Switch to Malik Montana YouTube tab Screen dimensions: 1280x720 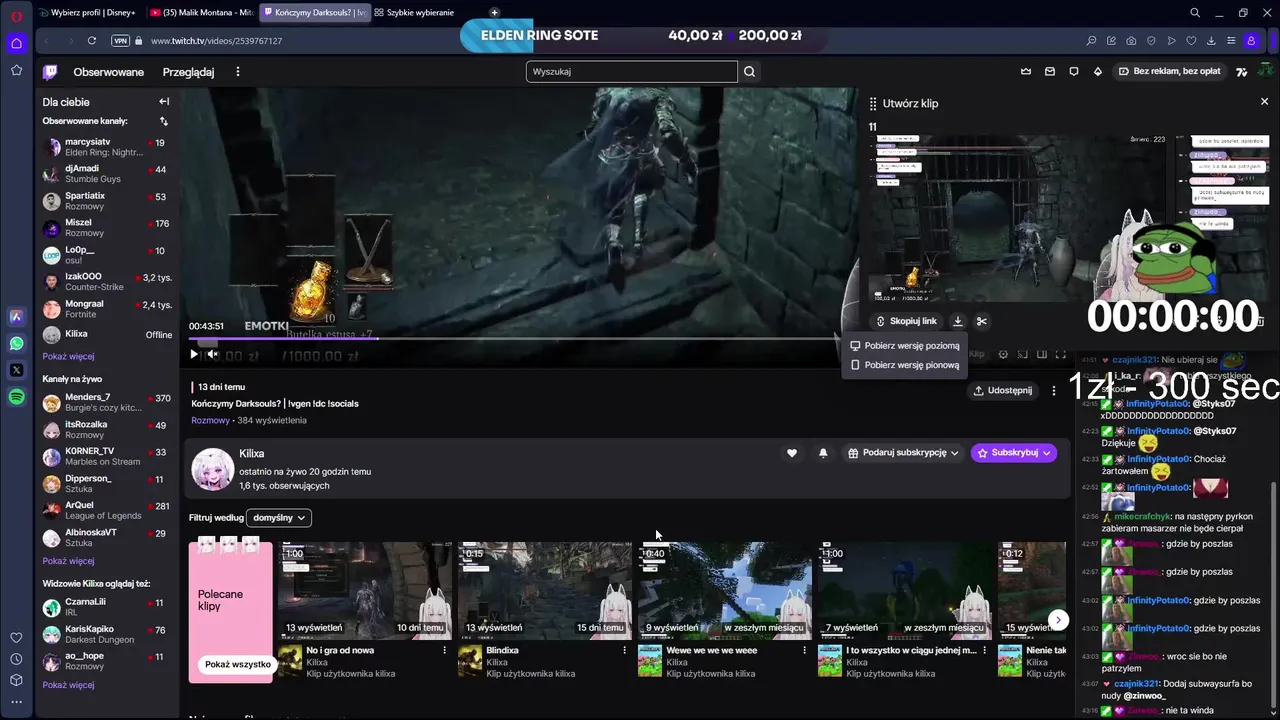pos(201,13)
